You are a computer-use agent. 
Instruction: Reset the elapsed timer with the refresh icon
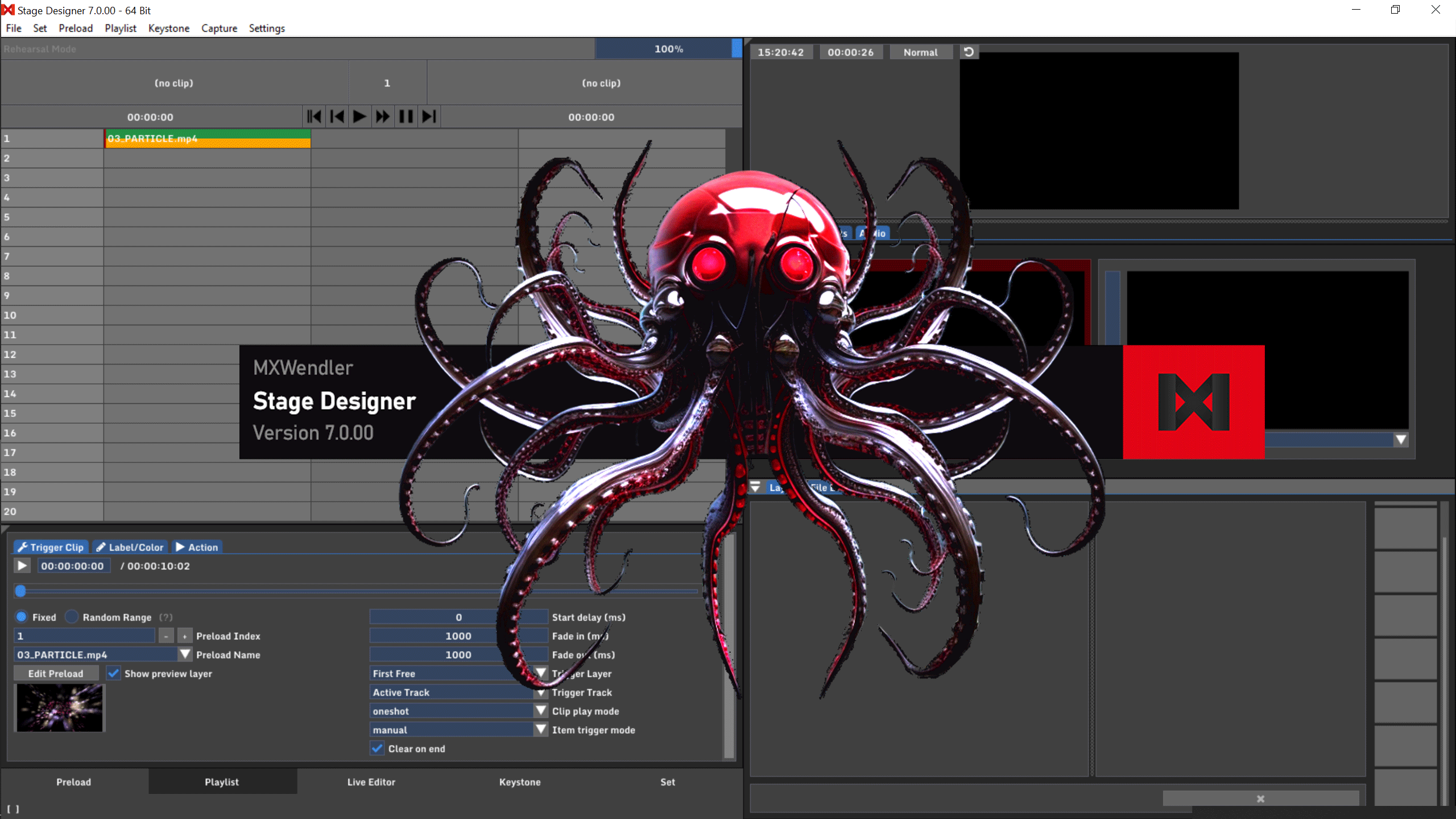969,52
